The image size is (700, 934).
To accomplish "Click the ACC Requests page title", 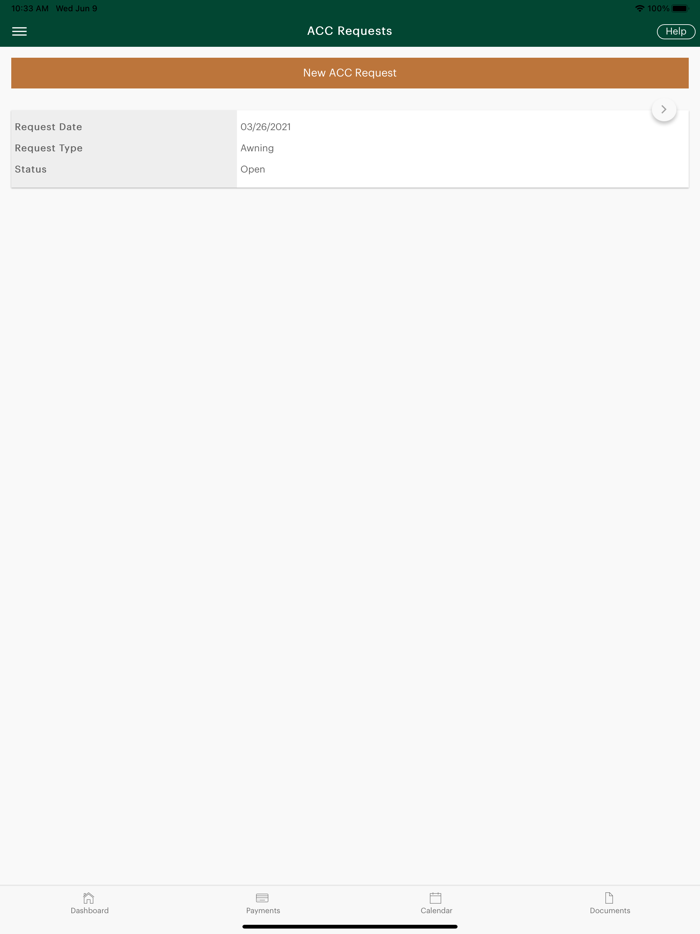I will coord(350,31).
